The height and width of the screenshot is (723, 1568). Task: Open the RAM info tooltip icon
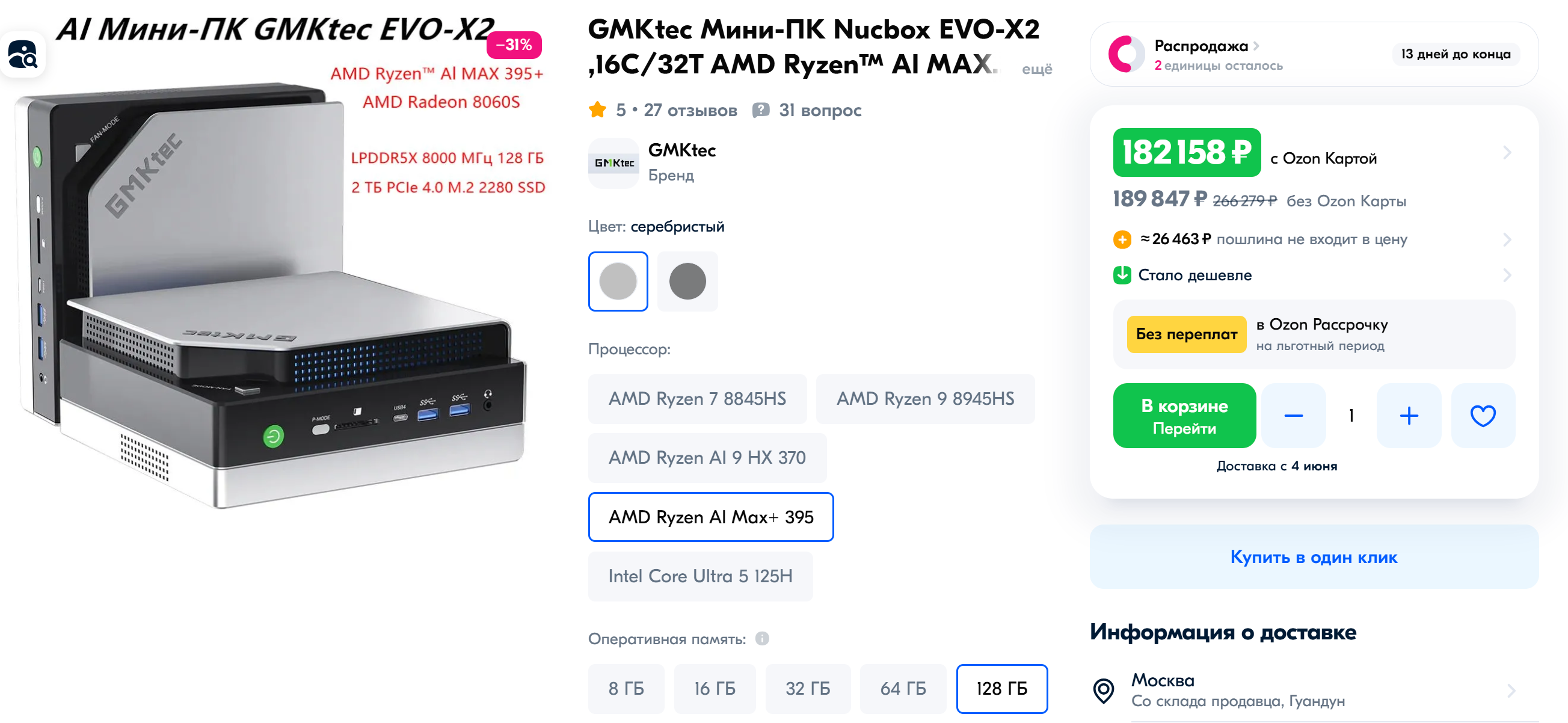tap(762, 638)
